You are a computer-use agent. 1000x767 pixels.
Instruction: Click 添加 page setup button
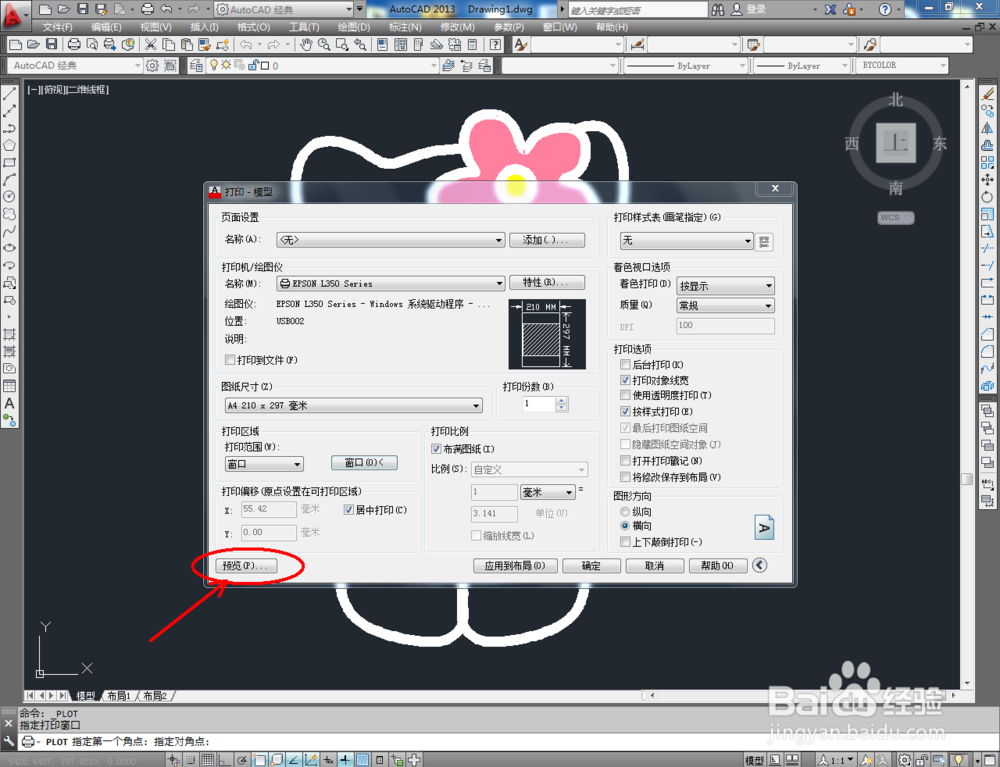(547, 240)
